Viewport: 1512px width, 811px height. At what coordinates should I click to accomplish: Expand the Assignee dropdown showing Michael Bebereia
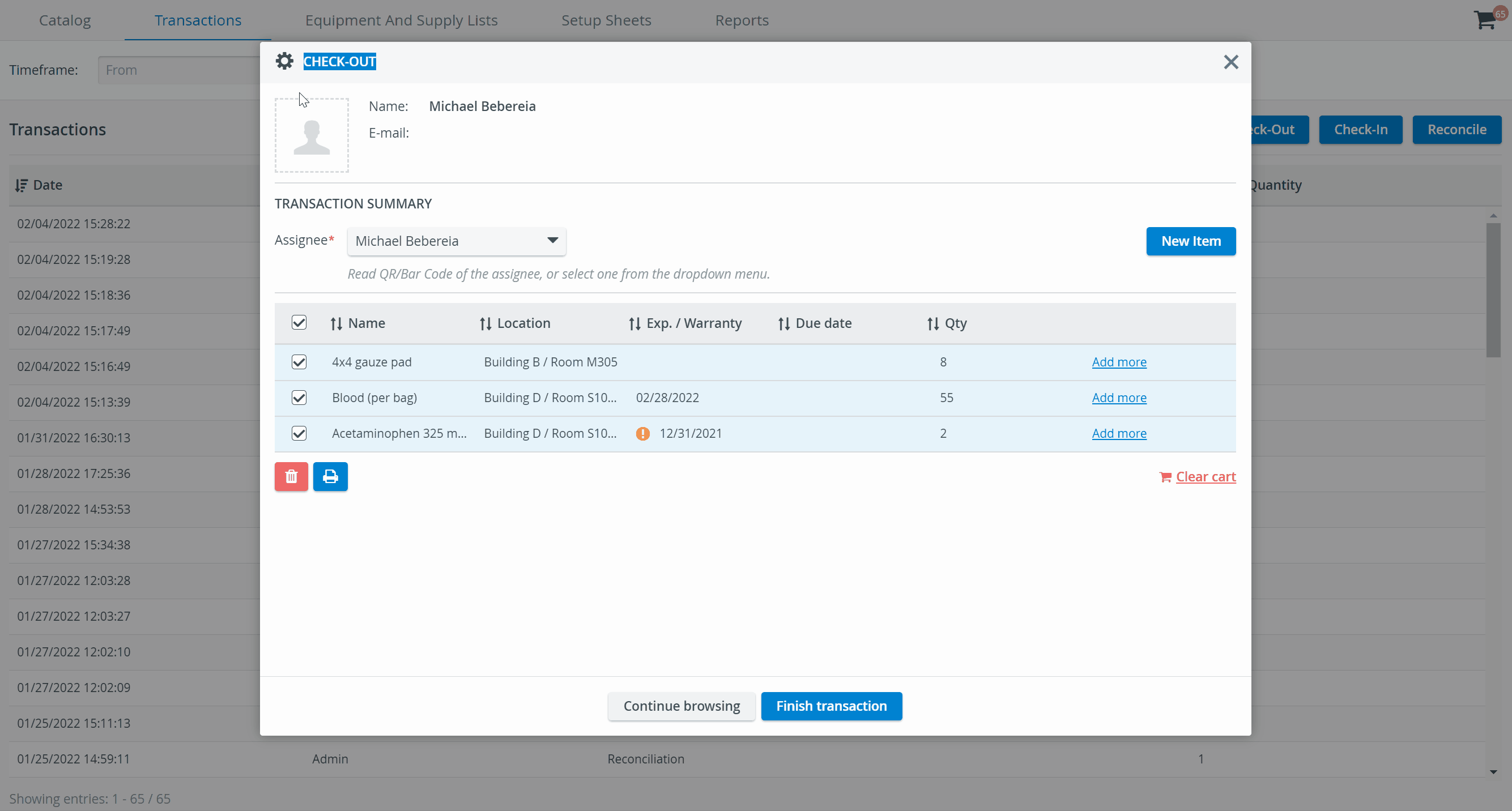457,241
